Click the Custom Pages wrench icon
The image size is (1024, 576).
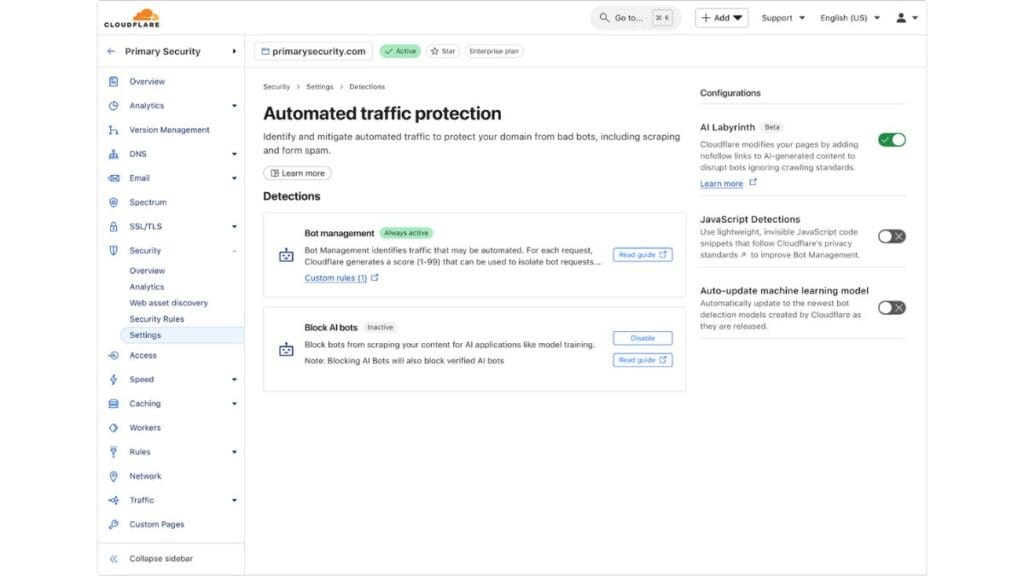point(114,524)
